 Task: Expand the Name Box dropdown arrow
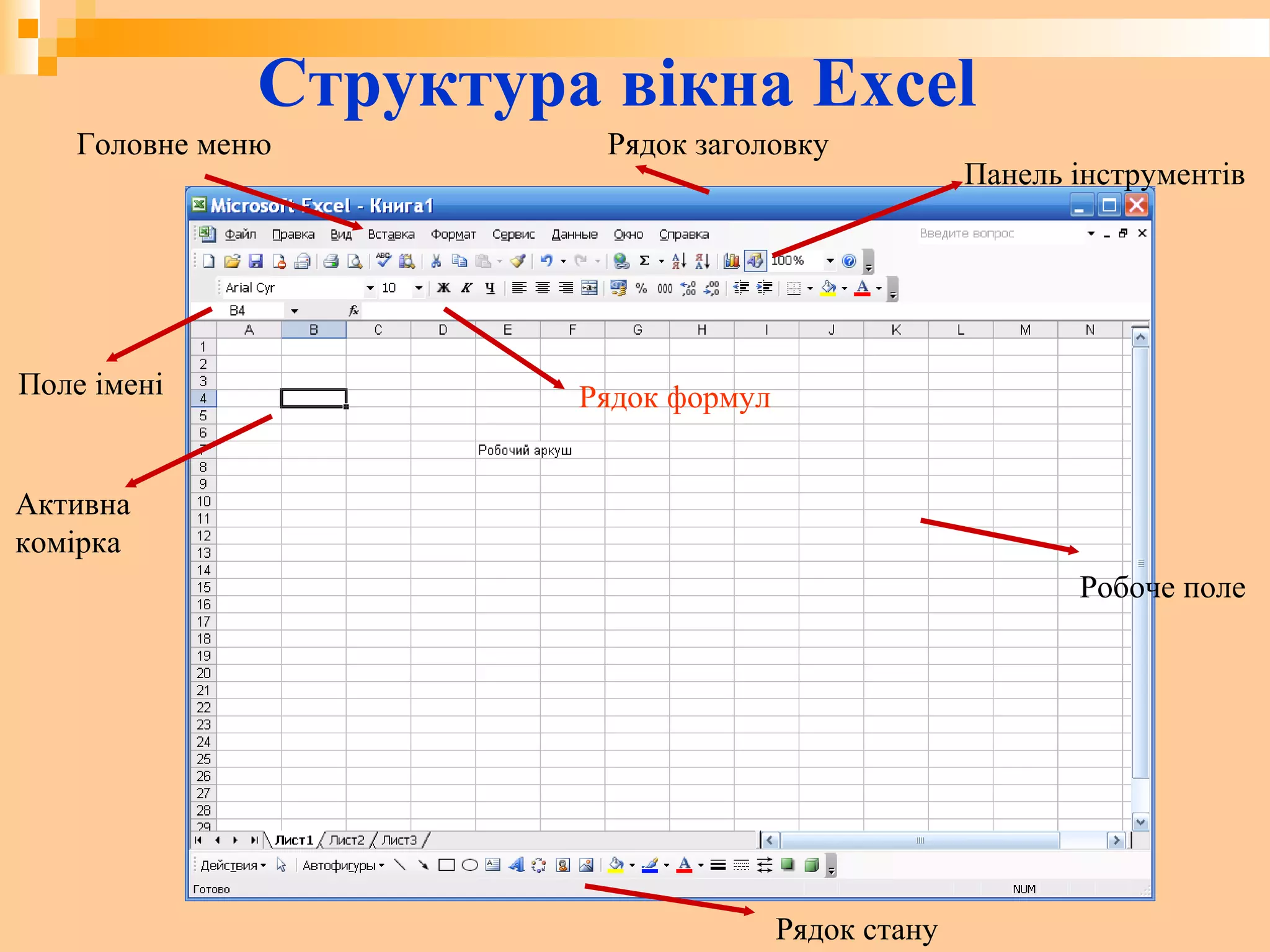coord(295,311)
